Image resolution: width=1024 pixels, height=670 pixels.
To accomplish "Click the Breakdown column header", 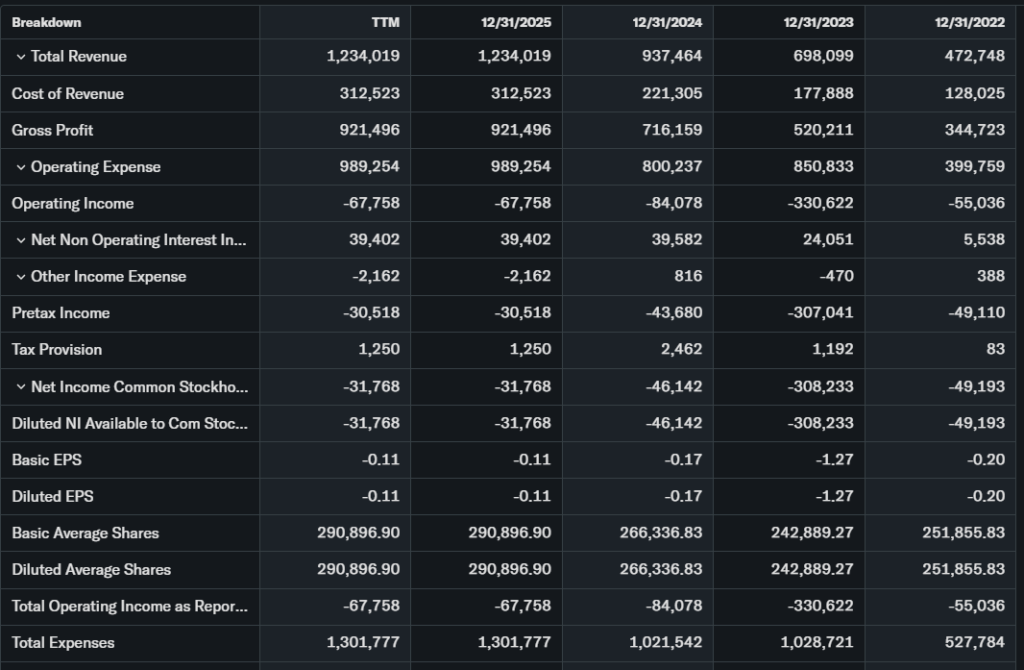I will 47,22.
